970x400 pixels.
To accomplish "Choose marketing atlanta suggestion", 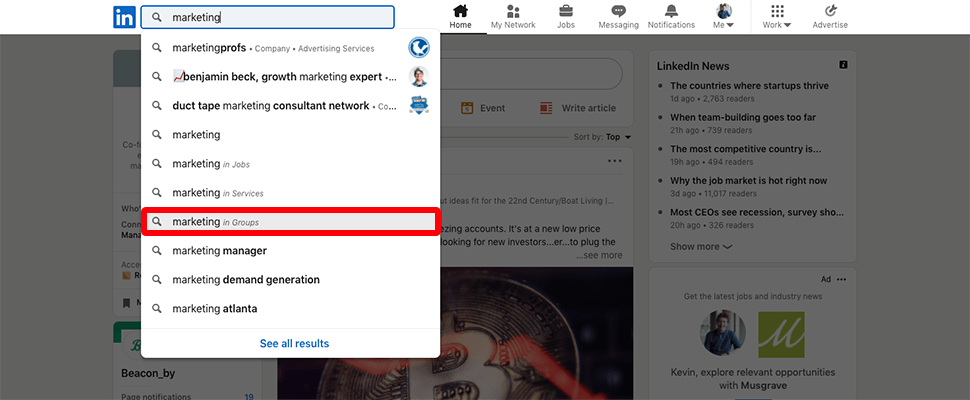I will [x=290, y=309].
